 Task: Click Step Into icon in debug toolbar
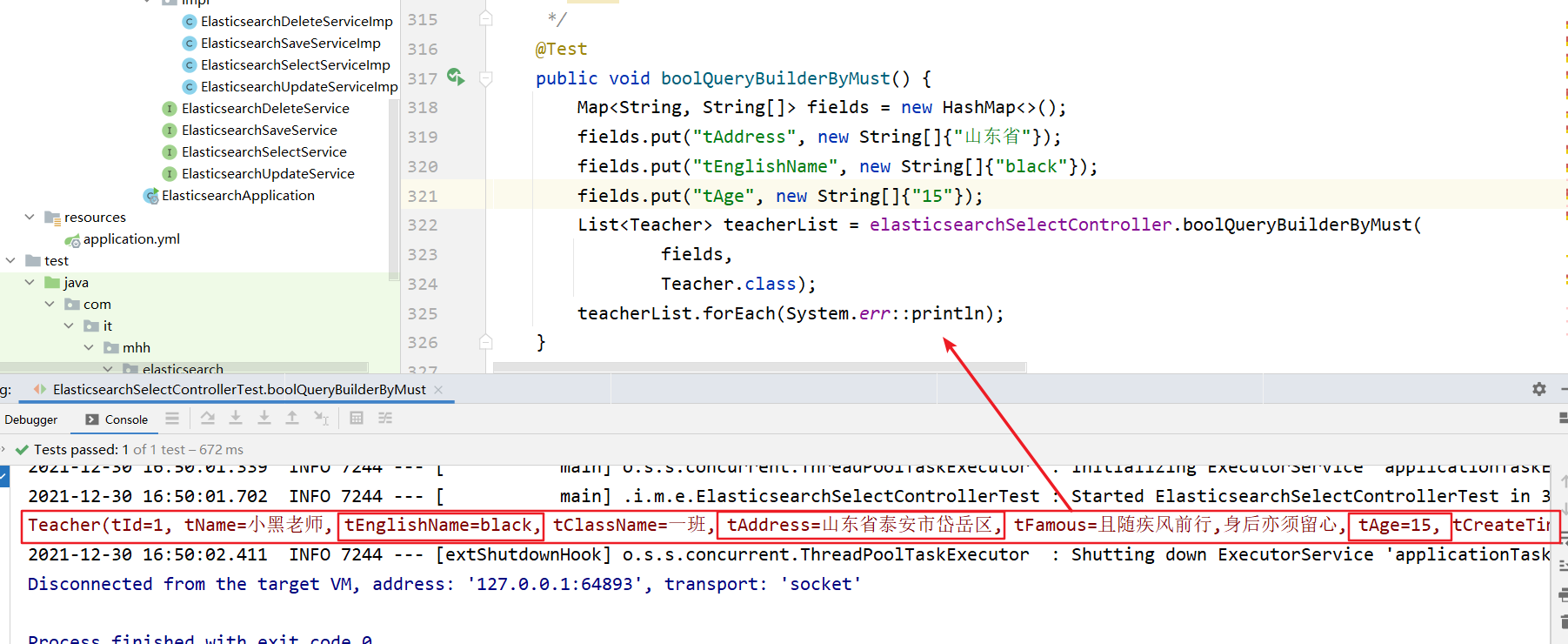pos(236,419)
